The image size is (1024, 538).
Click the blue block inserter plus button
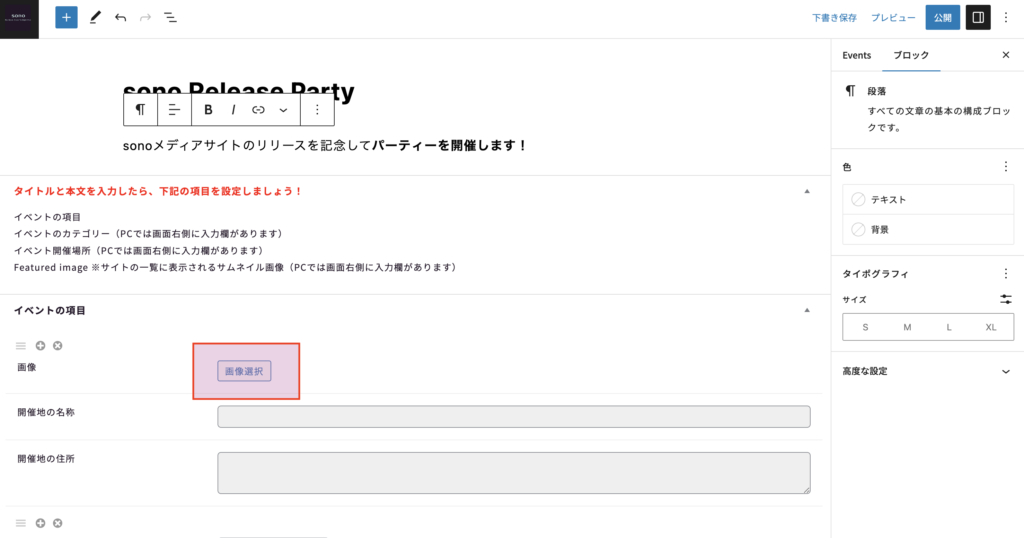66,18
